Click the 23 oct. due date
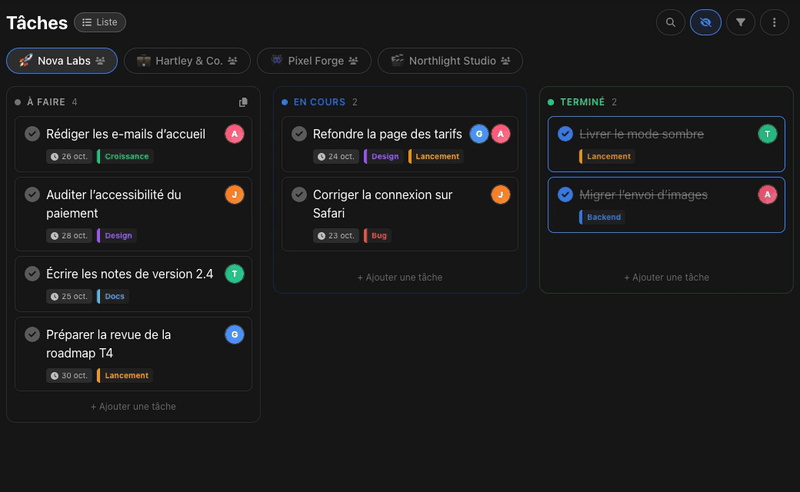800x492 pixels. click(336, 235)
